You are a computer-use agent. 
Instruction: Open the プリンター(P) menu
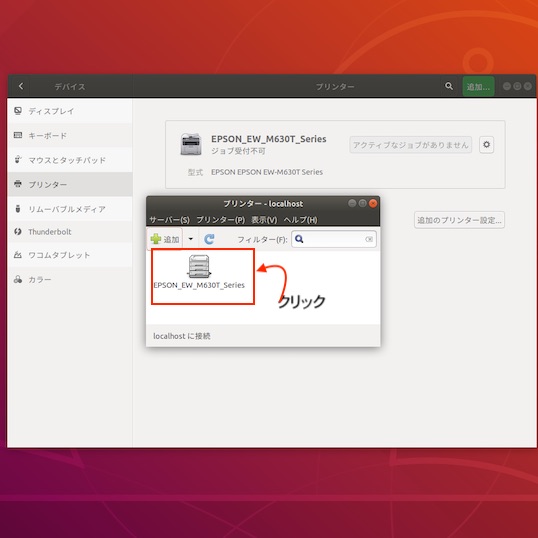click(221, 220)
